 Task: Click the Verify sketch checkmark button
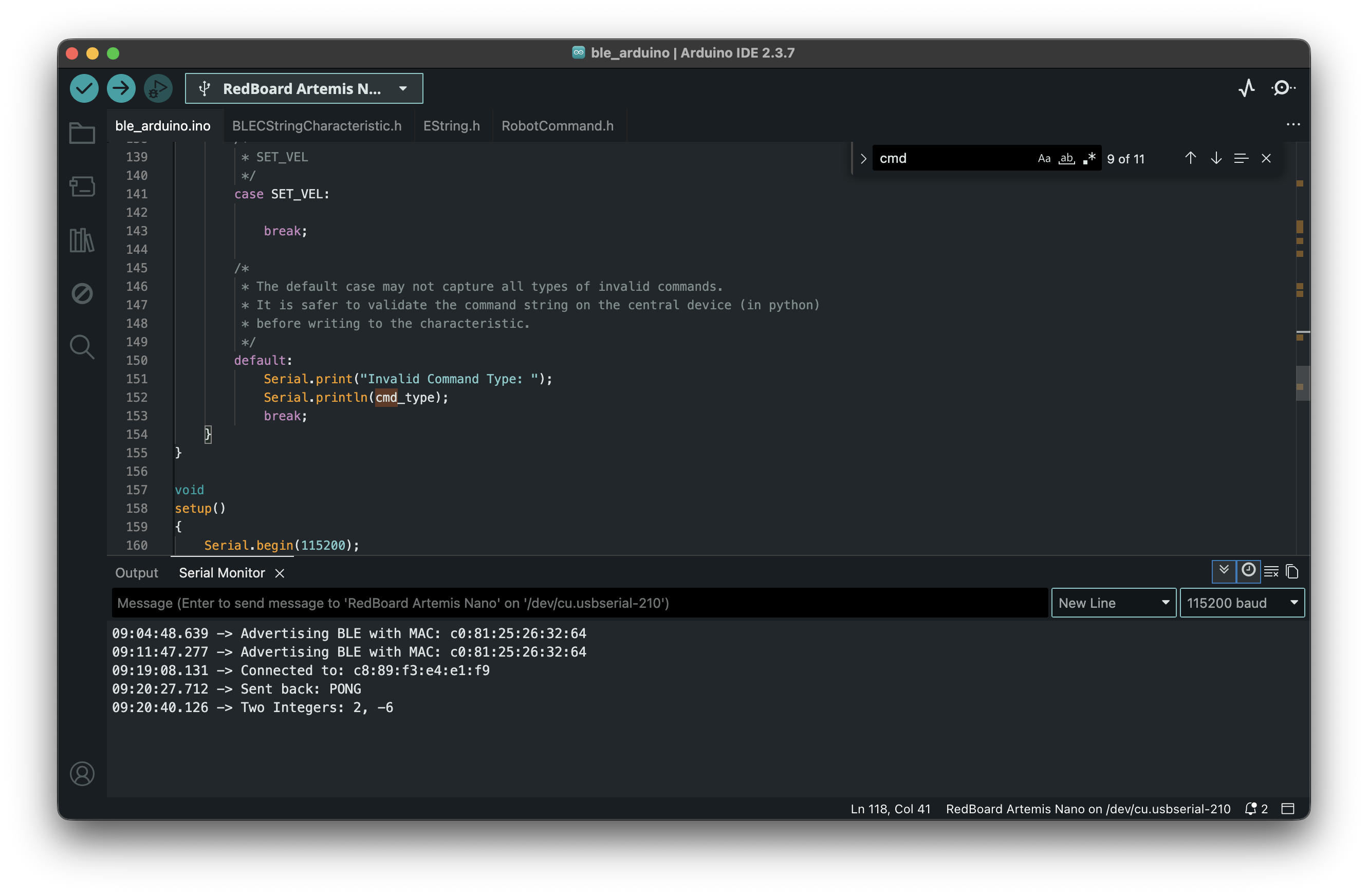pos(84,88)
